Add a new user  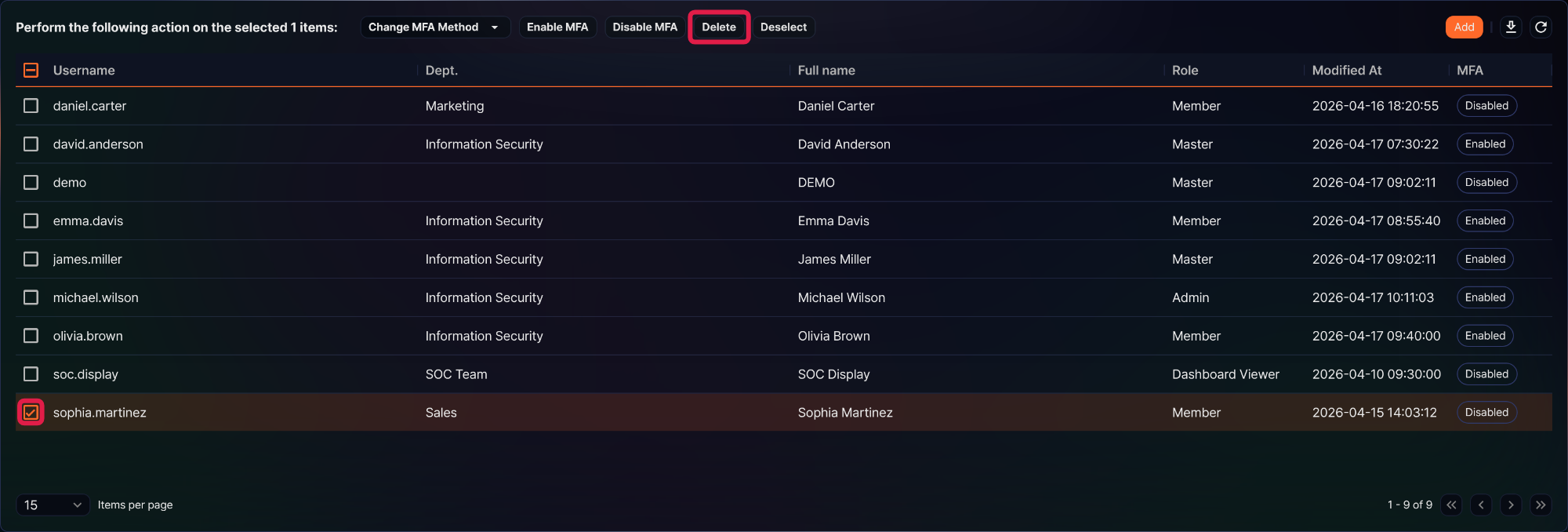tap(1464, 27)
